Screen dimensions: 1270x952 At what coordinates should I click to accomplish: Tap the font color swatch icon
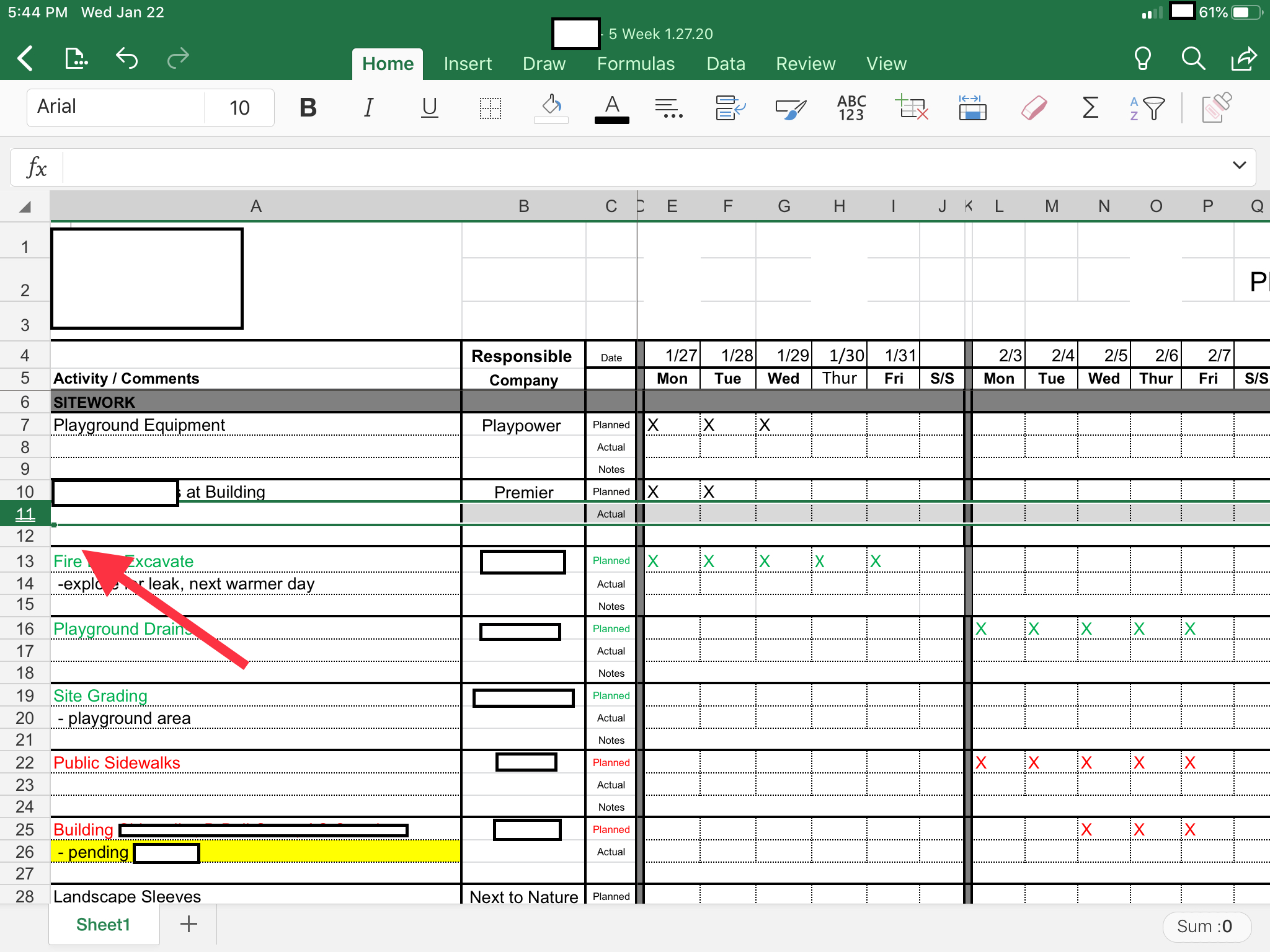click(611, 109)
